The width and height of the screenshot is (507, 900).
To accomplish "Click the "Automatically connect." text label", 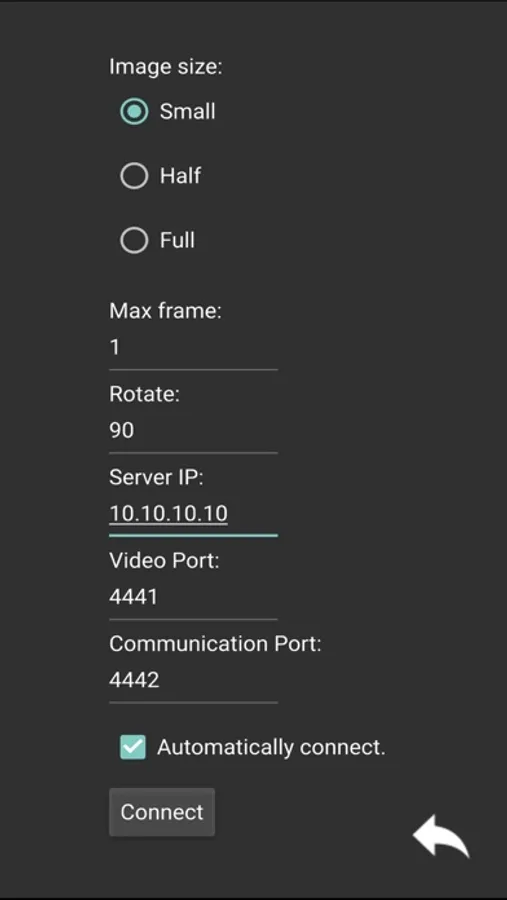I will coord(271,747).
